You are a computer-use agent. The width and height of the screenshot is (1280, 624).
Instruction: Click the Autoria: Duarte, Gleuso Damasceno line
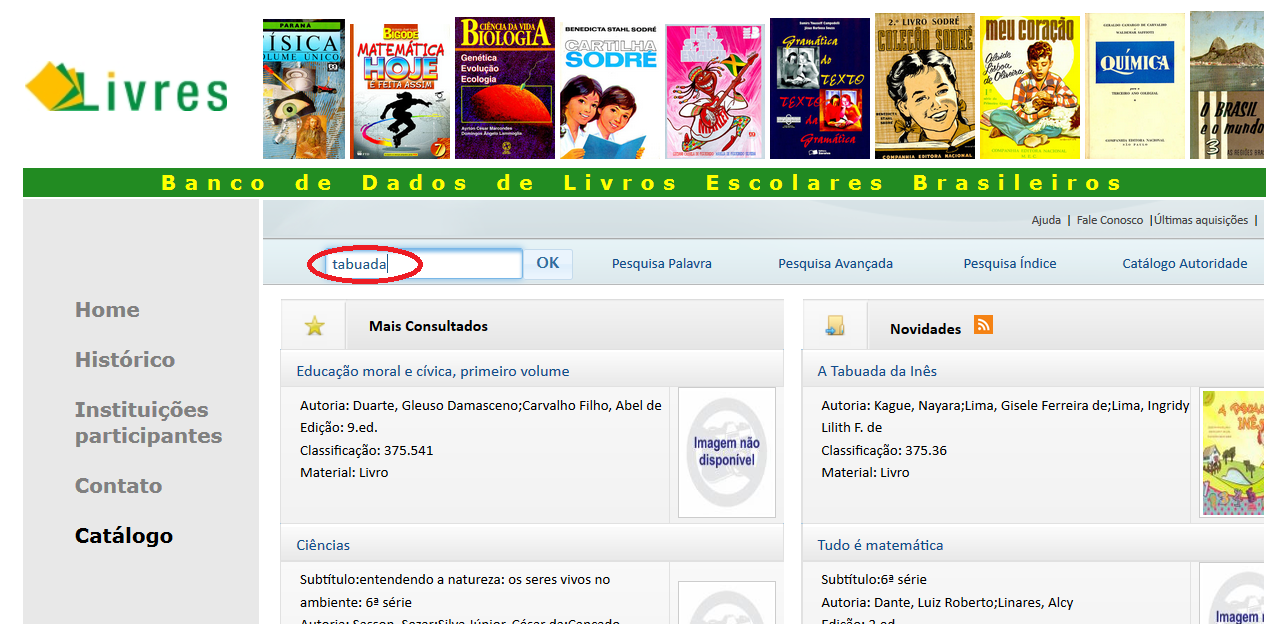click(x=481, y=405)
